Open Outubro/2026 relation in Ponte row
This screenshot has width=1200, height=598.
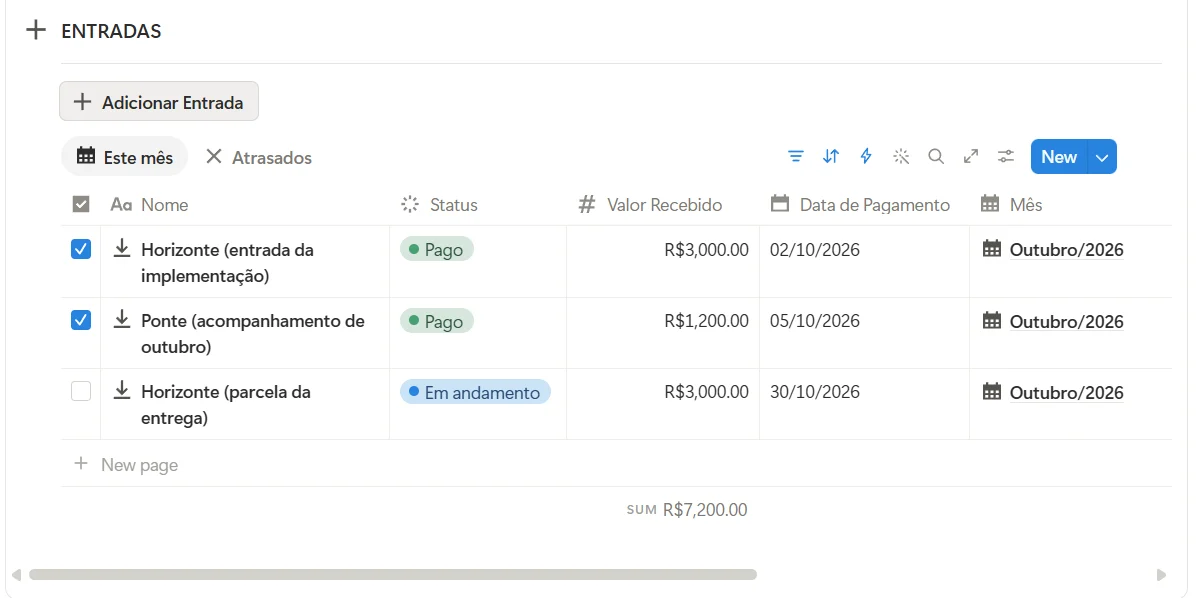coord(1066,321)
